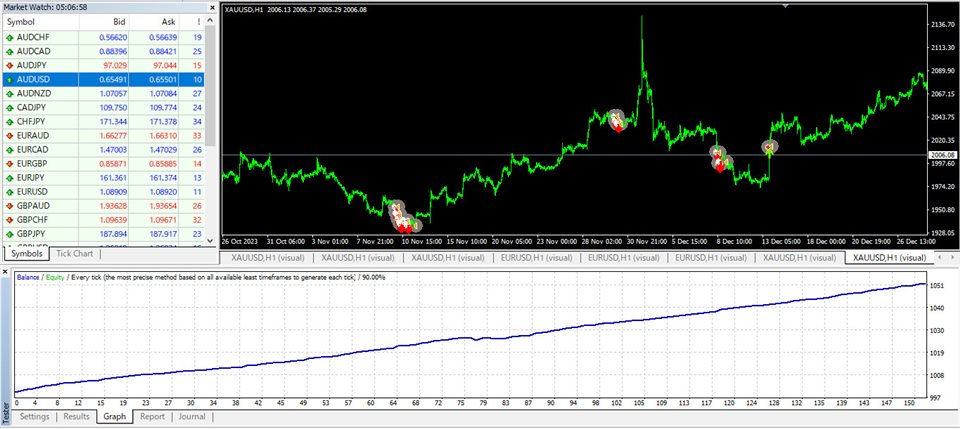This screenshot has width=960, height=429.
Task: Open the Tester Settings tab
Action: point(34,417)
